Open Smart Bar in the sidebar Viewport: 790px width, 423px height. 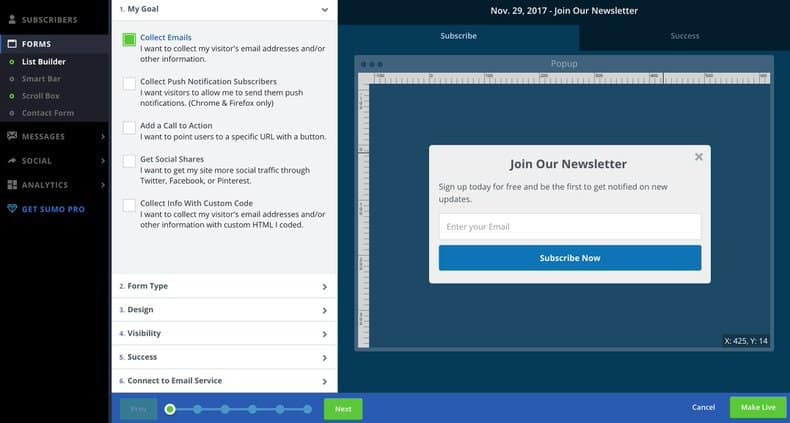(x=41, y=78)
